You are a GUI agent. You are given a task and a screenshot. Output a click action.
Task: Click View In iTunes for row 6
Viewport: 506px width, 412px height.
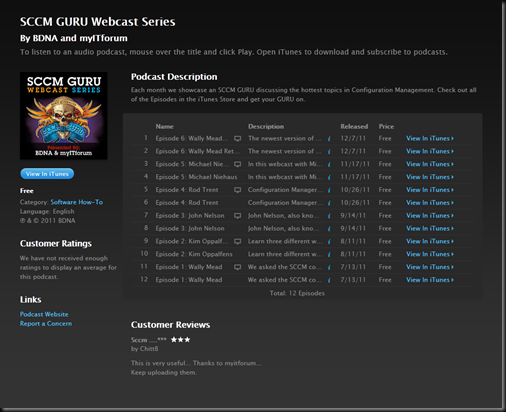click(430, 203)
